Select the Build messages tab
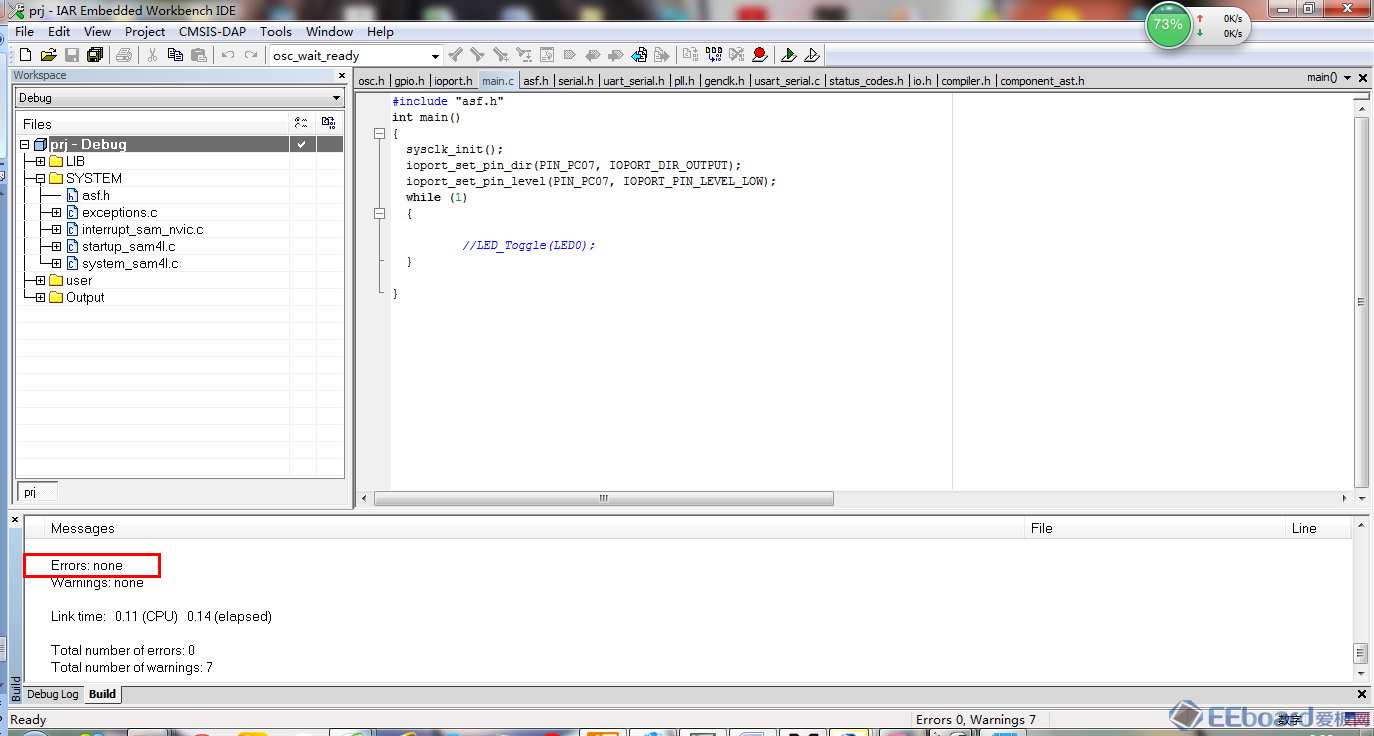The width and height of the screenshot is (1374, 736). pos(102,694)
